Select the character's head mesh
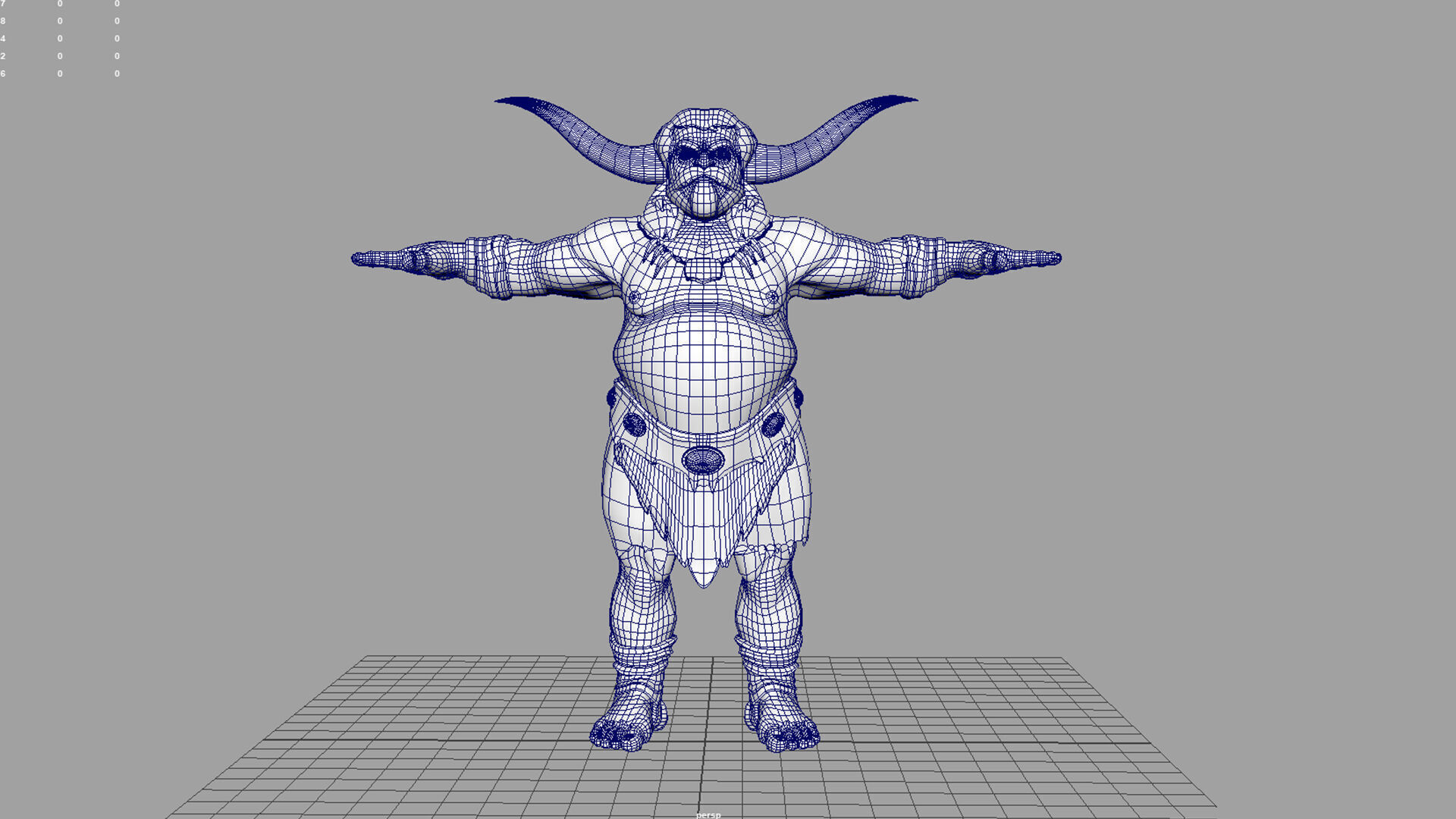This screenshot has width=1456, height=819. [705, 163]
